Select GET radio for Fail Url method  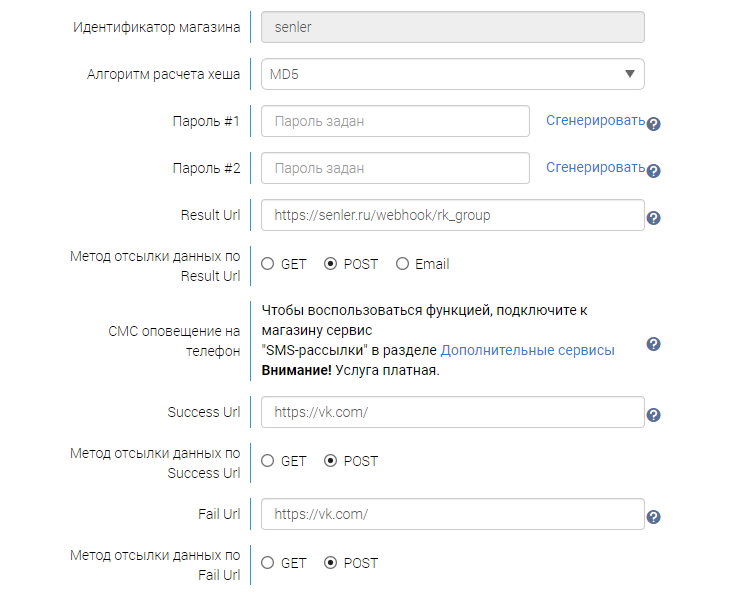268,563
